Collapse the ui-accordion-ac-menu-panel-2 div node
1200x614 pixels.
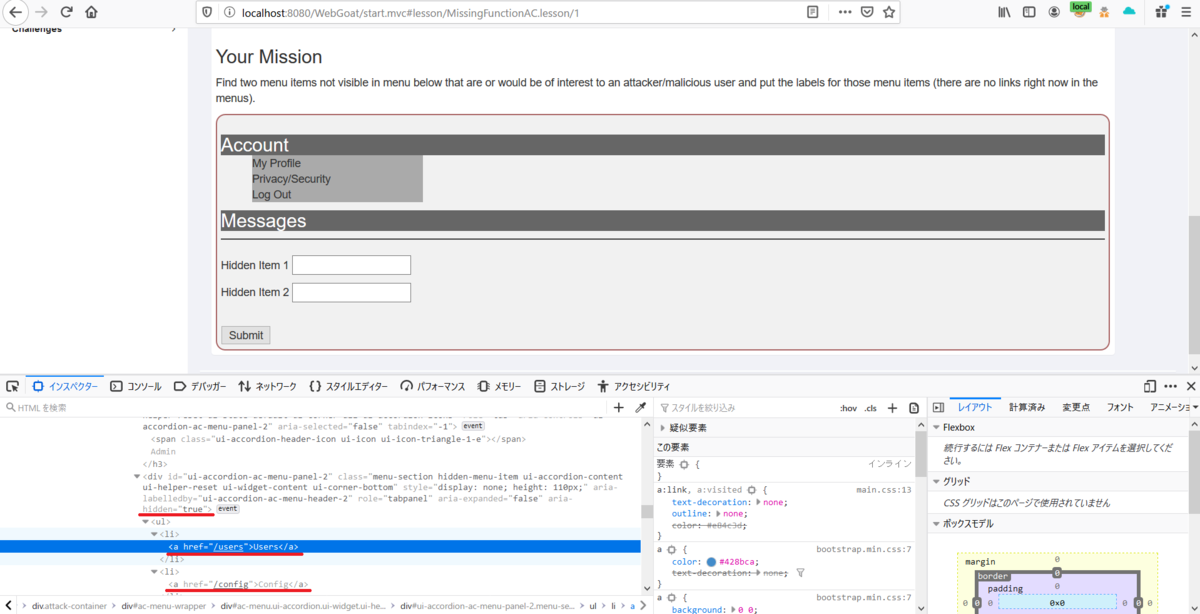137,477
